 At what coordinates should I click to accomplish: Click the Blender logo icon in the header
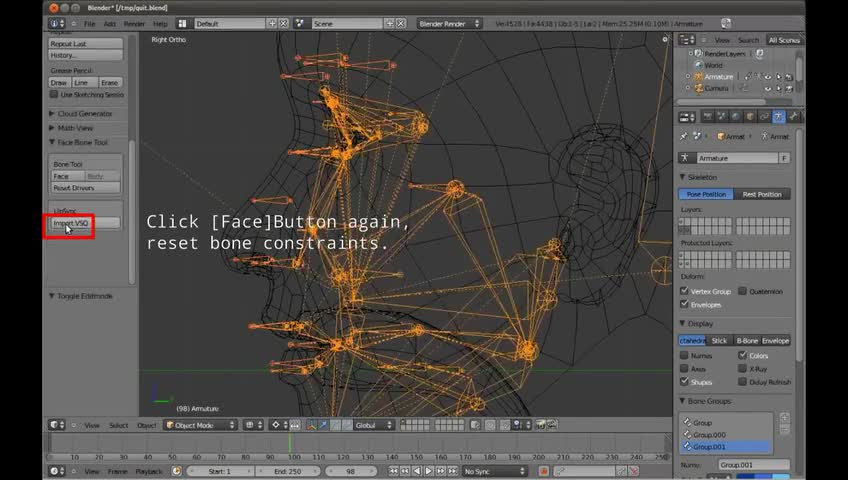(x=726, y=23)
